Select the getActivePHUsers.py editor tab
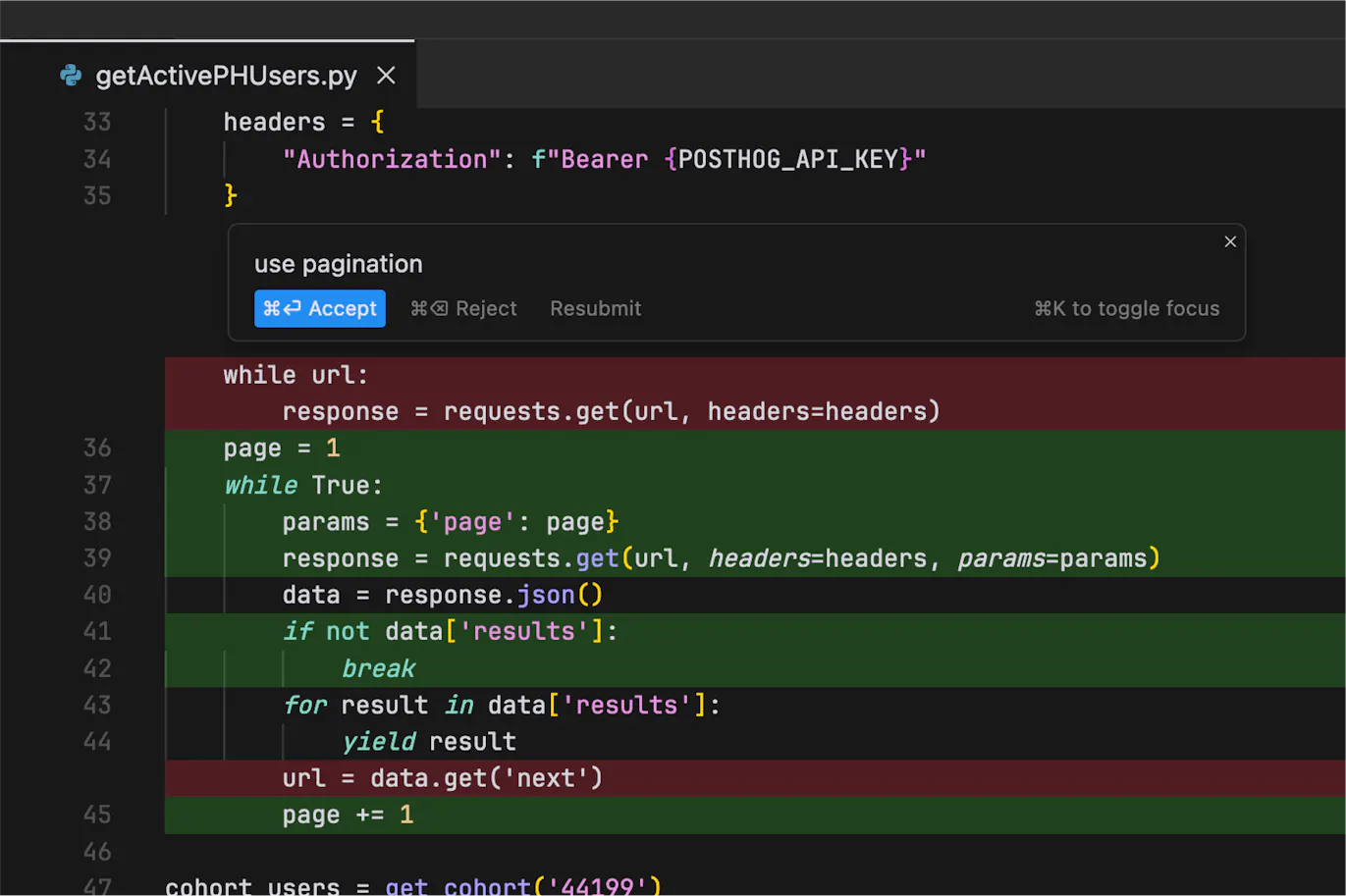The width and height of the screenshot is (1346, 896). click(226, 76)
